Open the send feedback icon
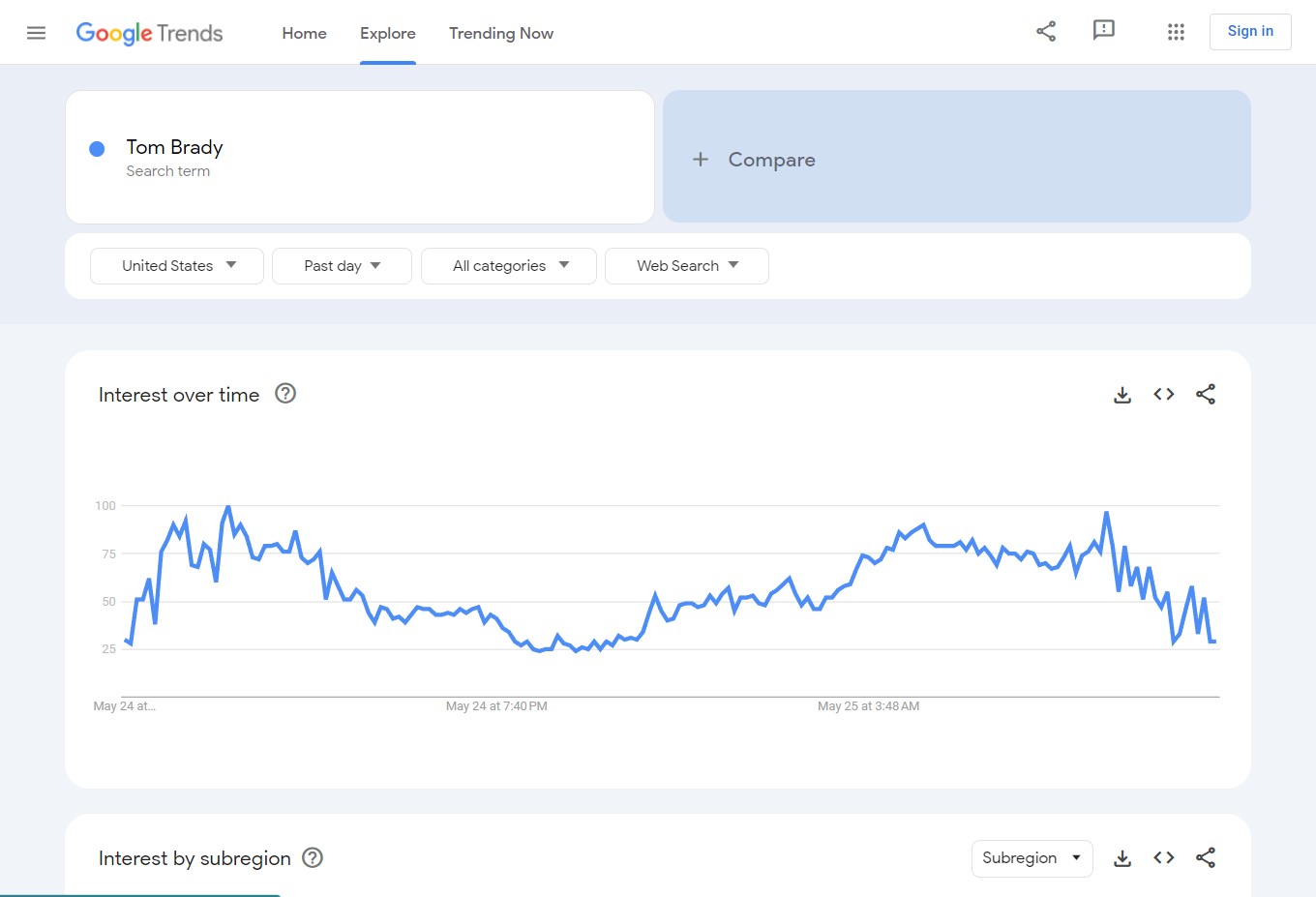 point(1103,31)
